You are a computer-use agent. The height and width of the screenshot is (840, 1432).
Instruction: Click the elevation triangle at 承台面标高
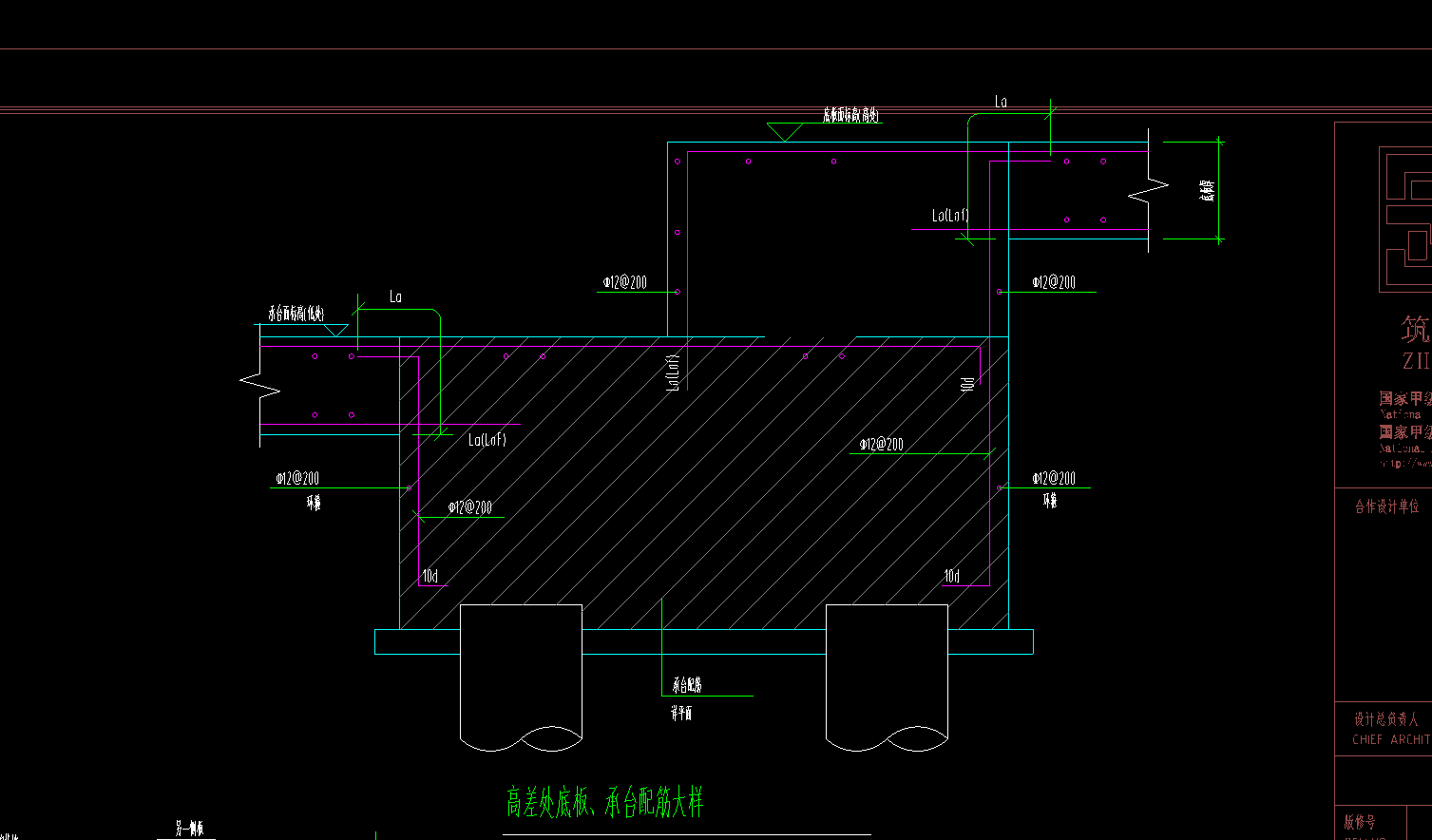tap(335, 330)
